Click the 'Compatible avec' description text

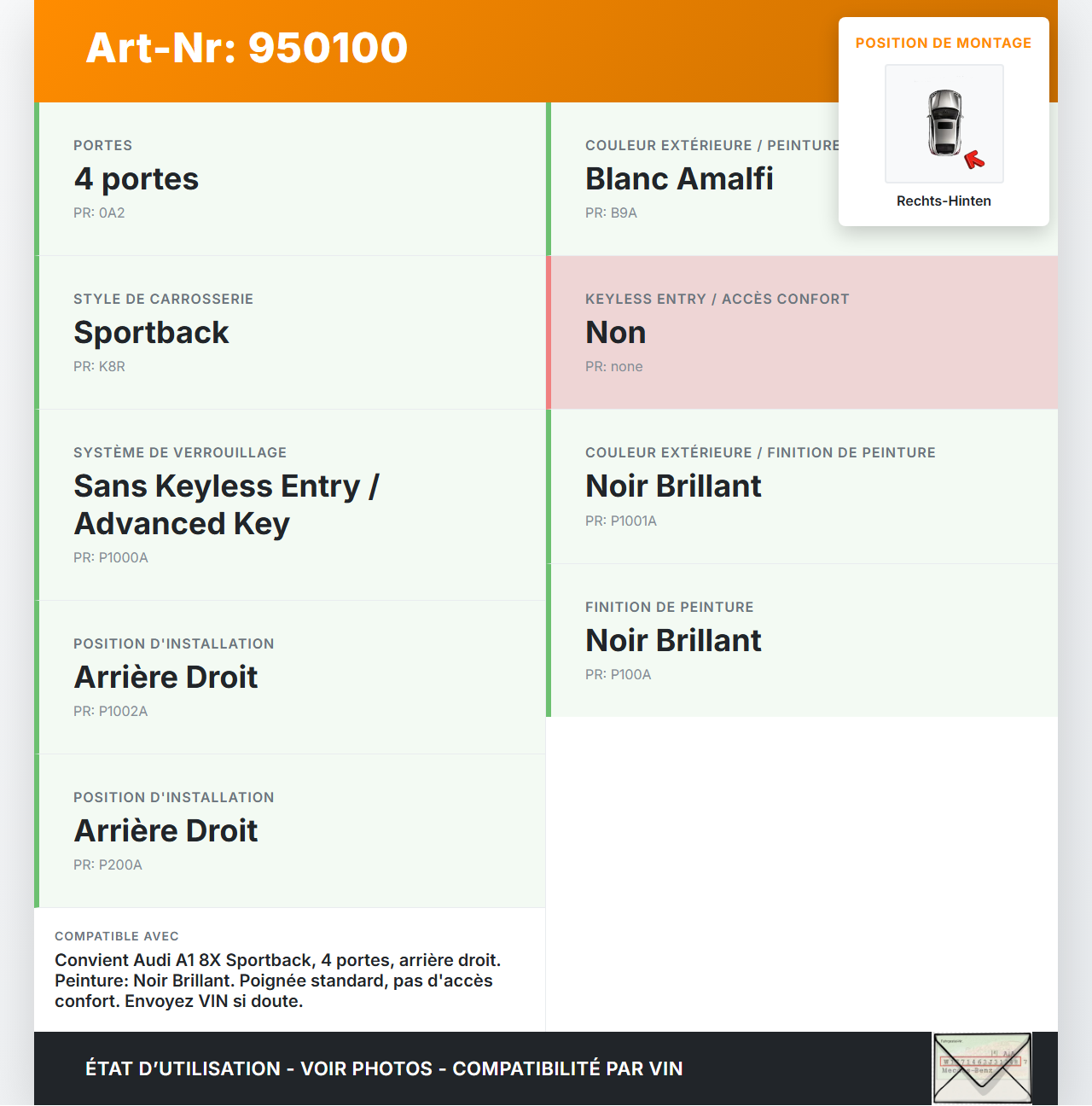pyautogui.click(x=277, y=981)
